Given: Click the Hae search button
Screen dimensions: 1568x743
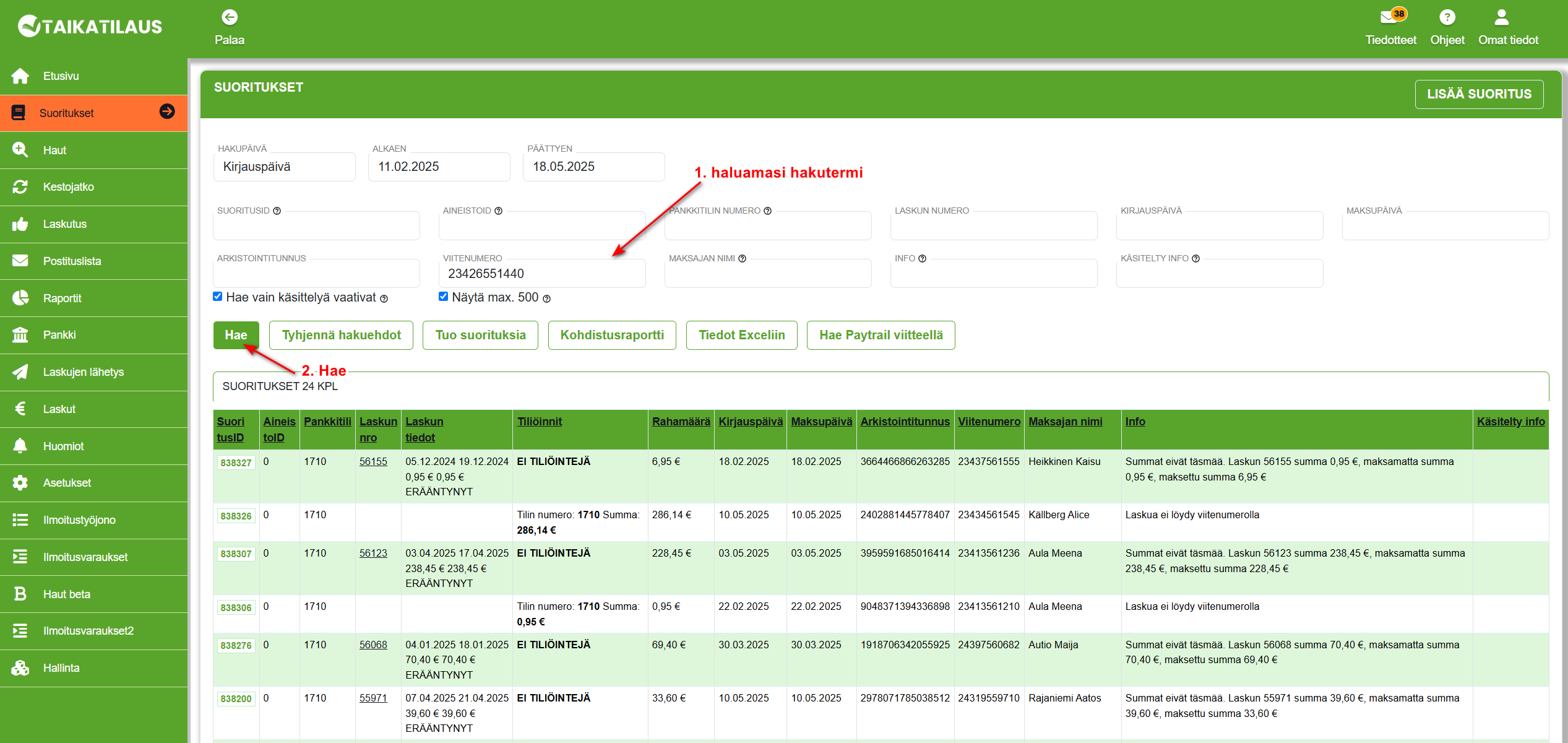Looking at the screenshot, I should coord(236,335).
